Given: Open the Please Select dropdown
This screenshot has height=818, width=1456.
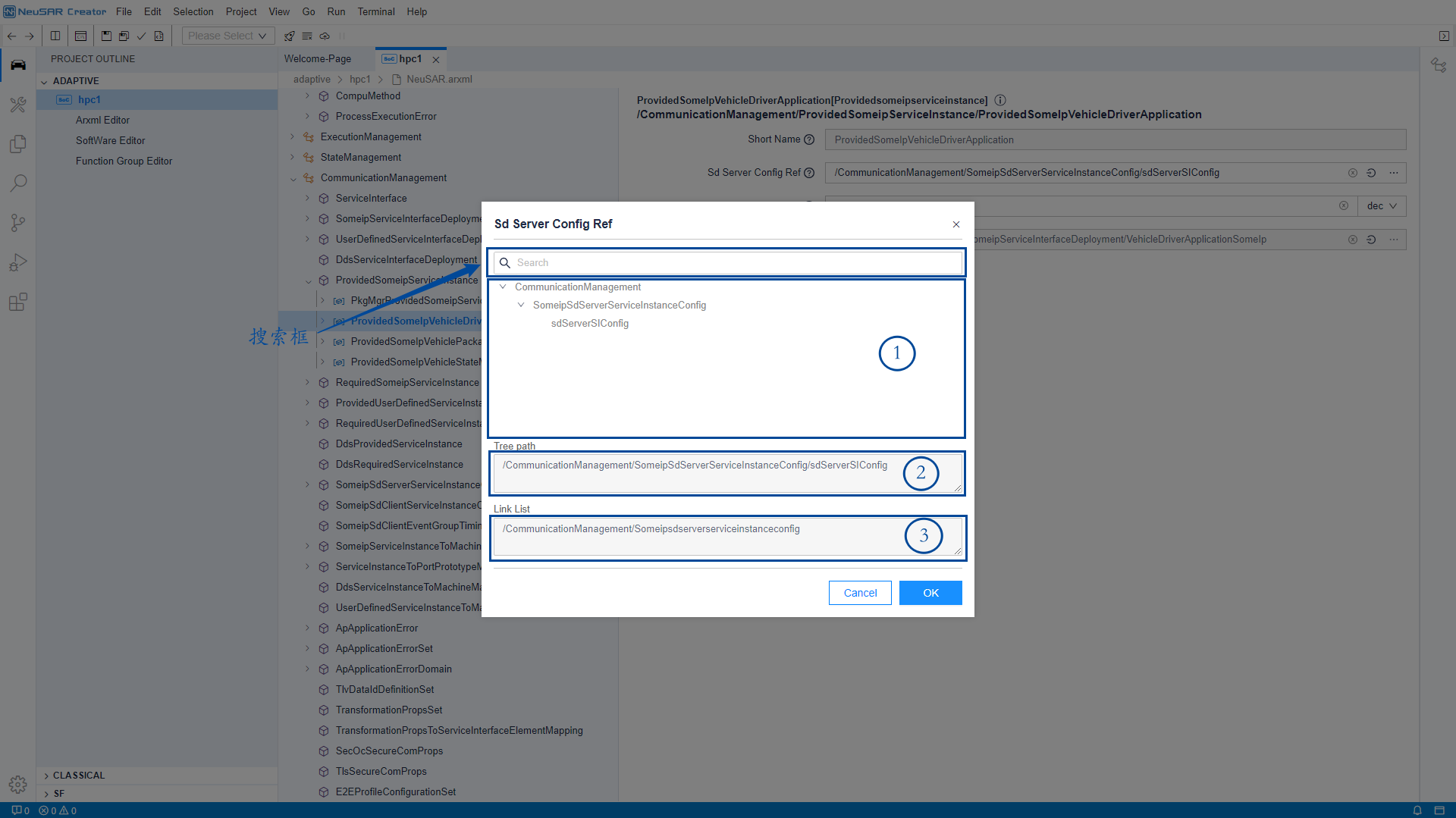Looking at the screenshot, I should tap(227, 36).
